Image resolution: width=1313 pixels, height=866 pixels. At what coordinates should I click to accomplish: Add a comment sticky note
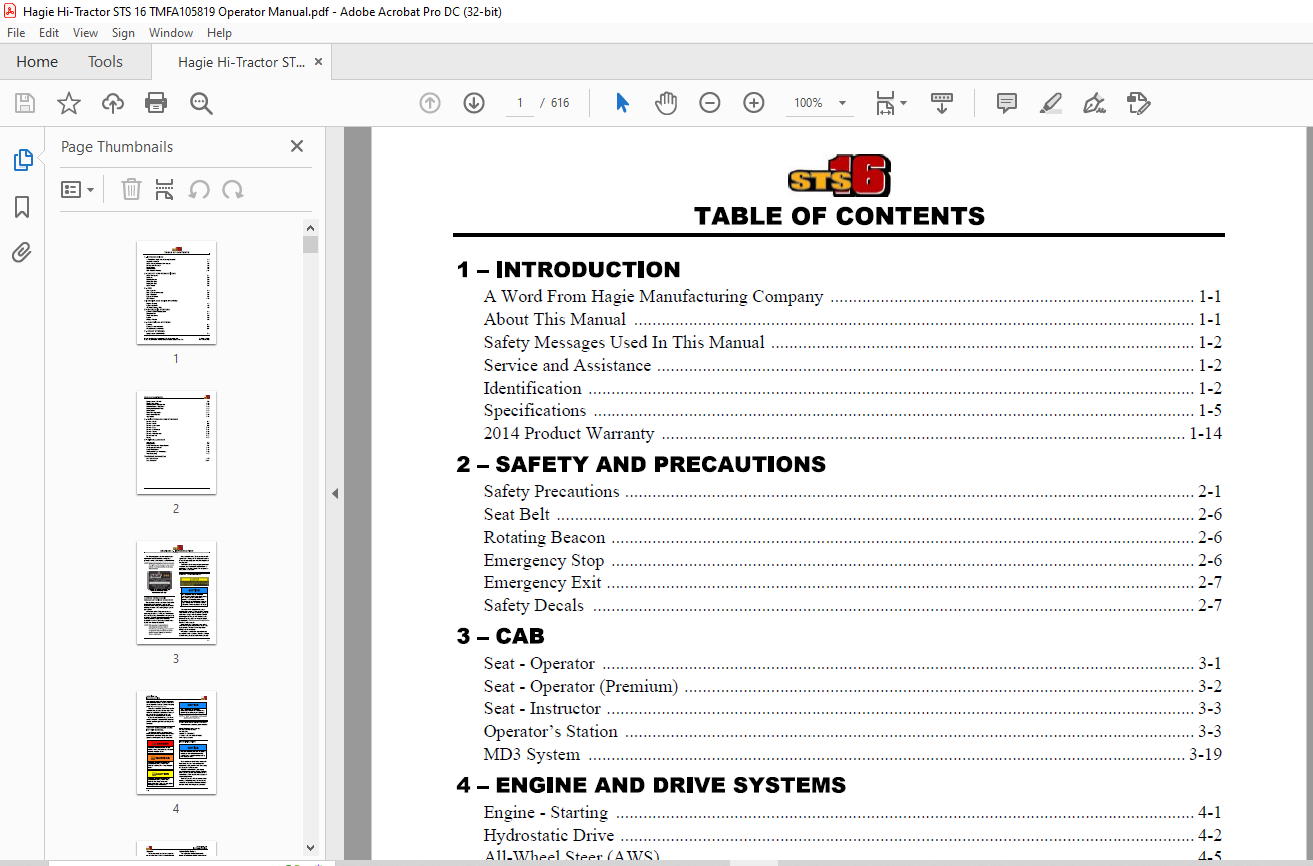point(1007,103)
